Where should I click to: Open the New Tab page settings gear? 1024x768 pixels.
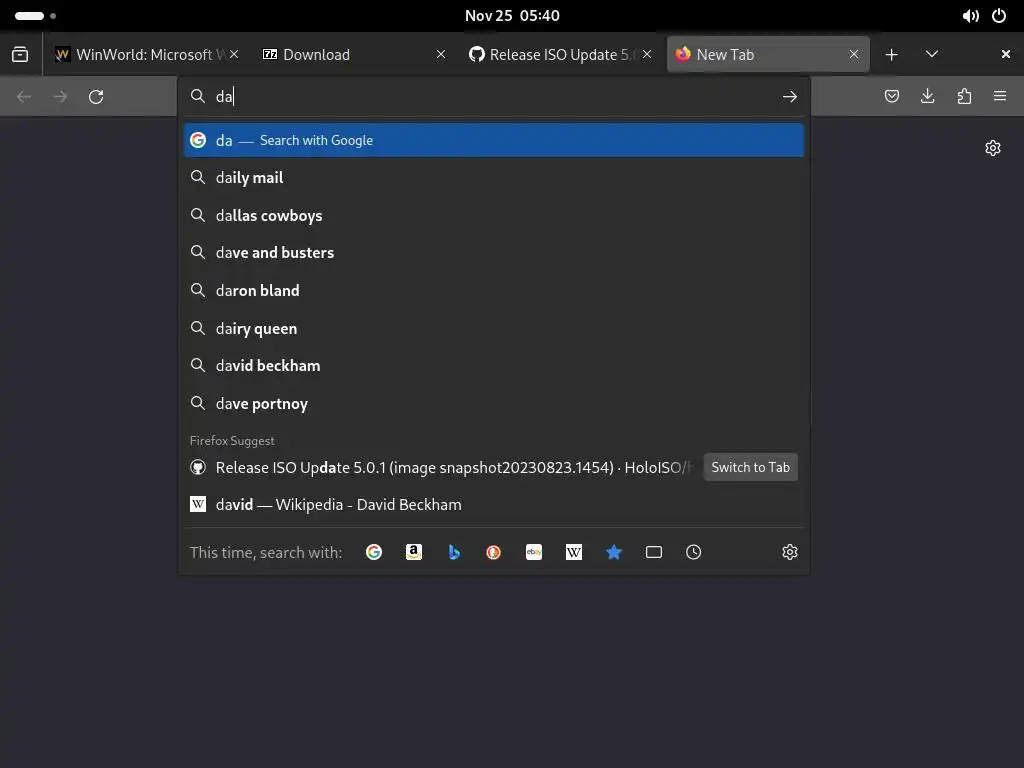[x=993, y=148]
